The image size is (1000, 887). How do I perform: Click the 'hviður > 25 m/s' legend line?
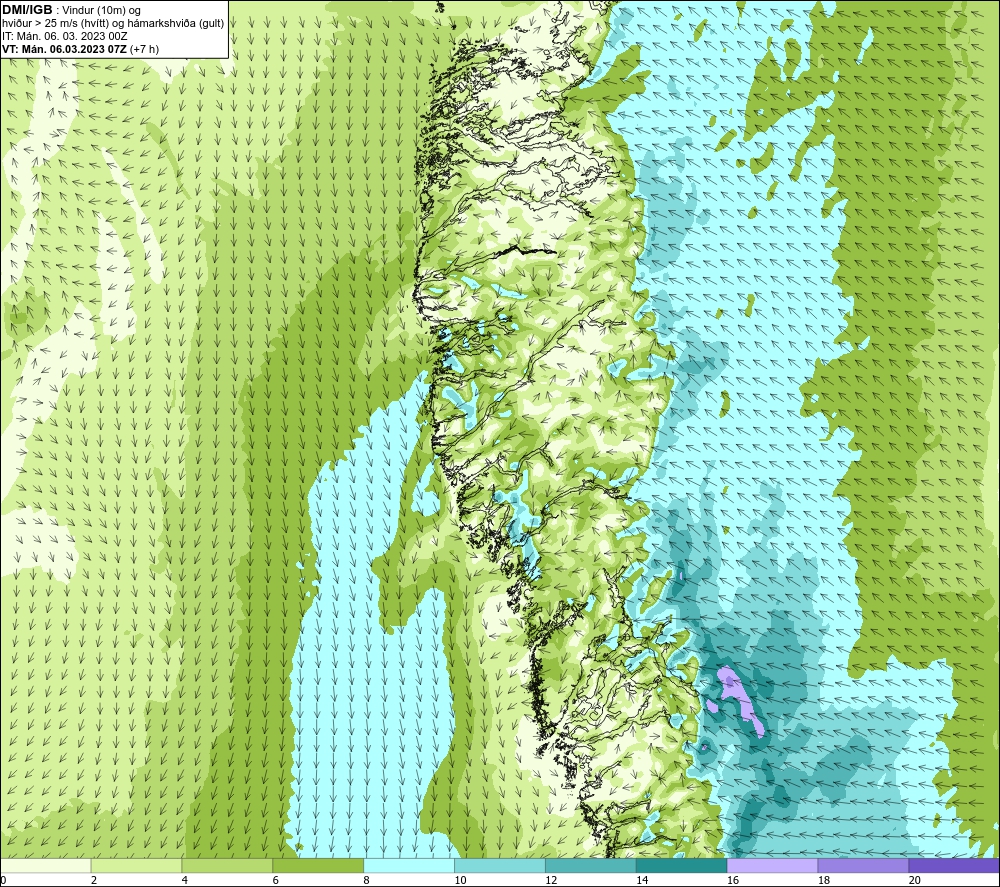113,23
